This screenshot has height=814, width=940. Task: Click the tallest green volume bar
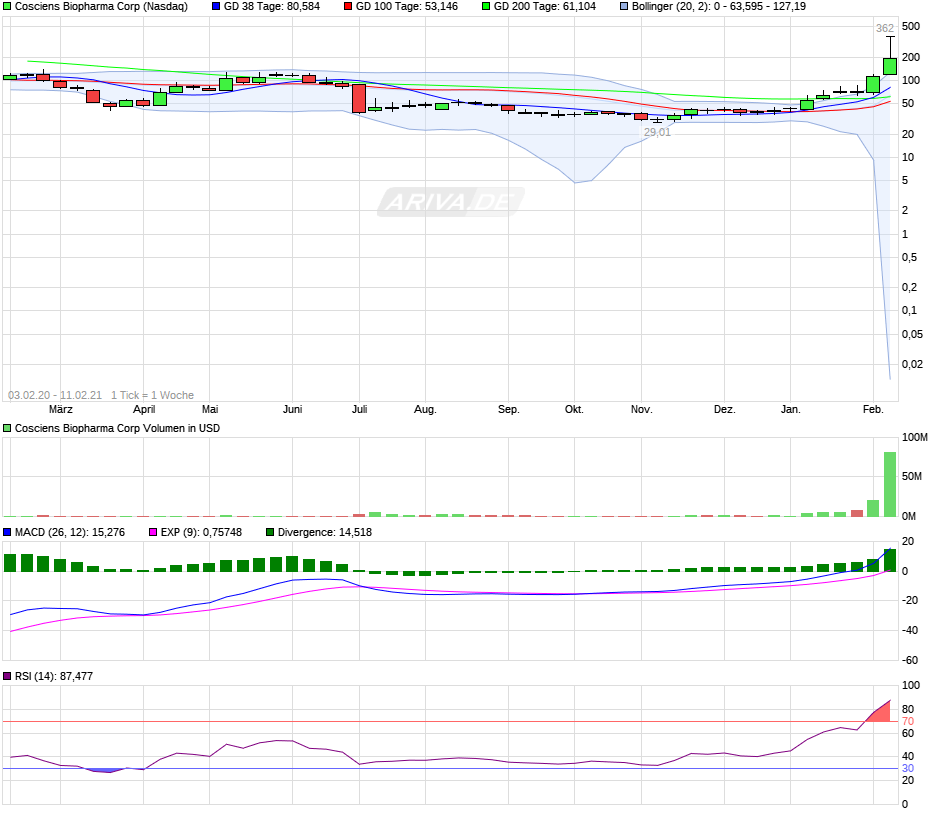[x=890, y=484]
